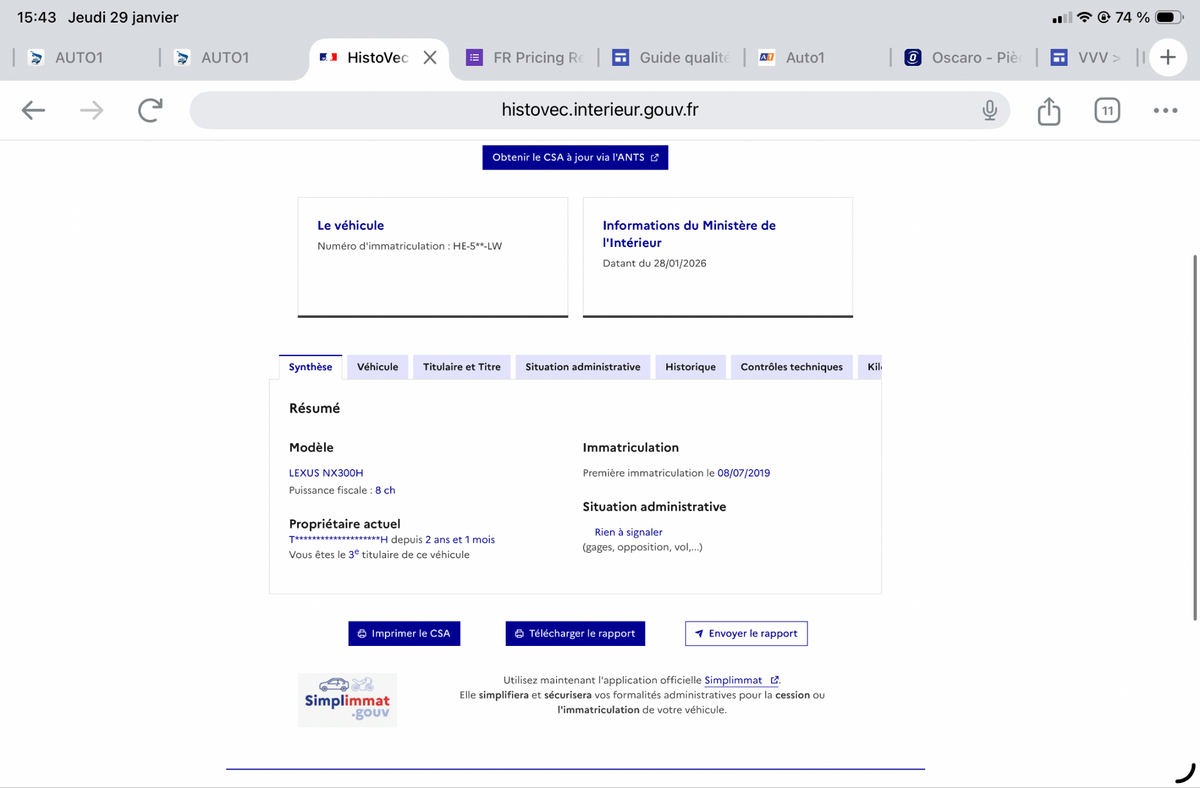
Task: Click Imprimer le CSA button
Action: click(404, 633)
